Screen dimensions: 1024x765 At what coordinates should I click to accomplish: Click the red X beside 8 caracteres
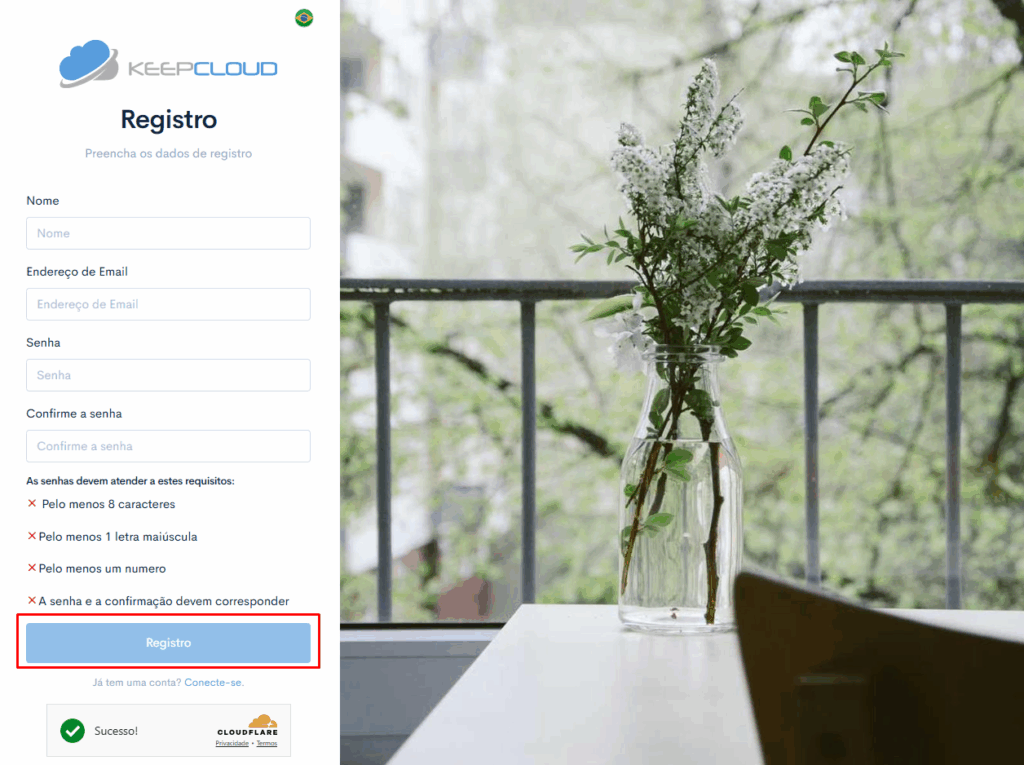click(32, 504)
